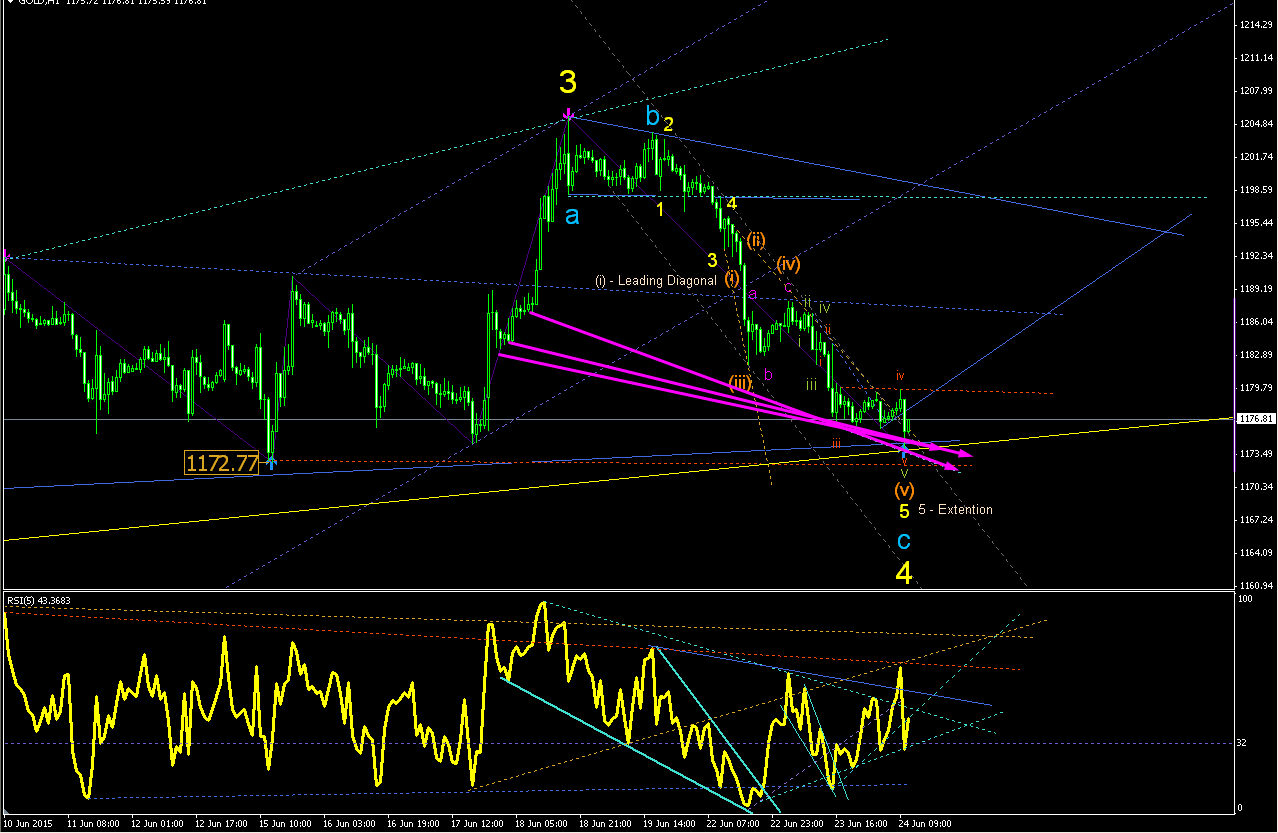Click the 1201.74 price axis label
The width and height of the screenshot is (1278, 833).
click(1257, 157)
